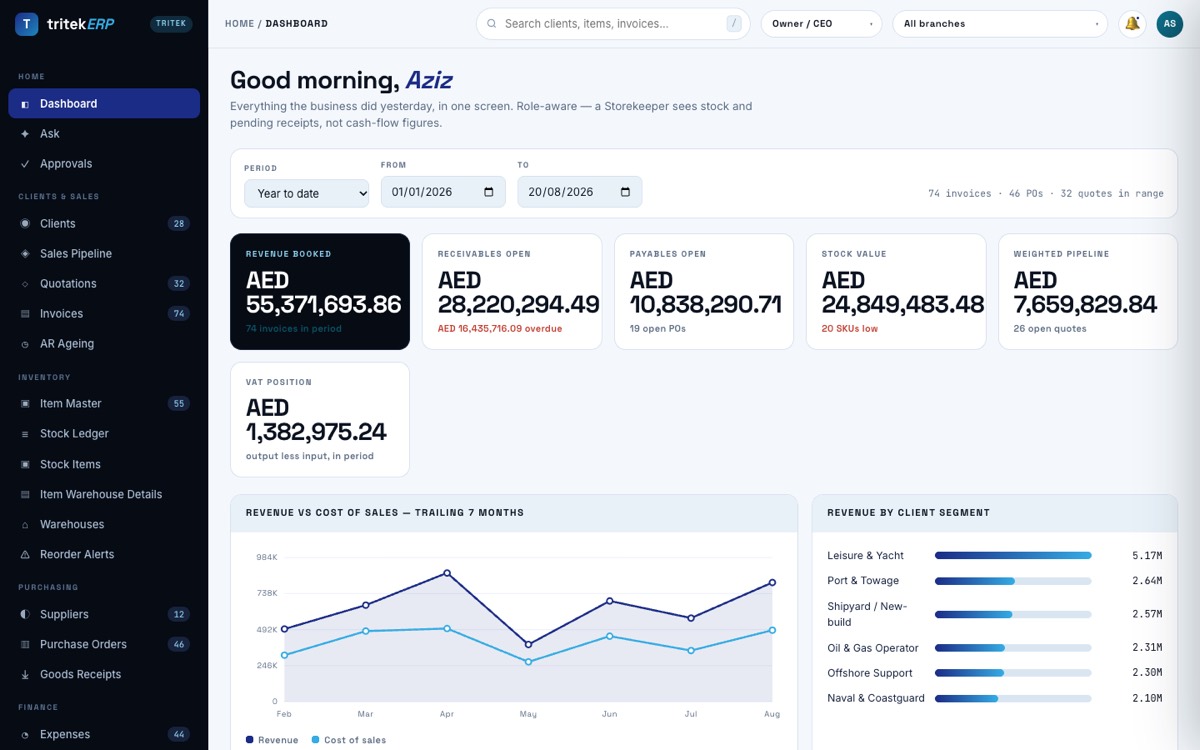Click the tritekERP logo icon
The width and height of the screenshot is (1200, 750).
(27, 24)
